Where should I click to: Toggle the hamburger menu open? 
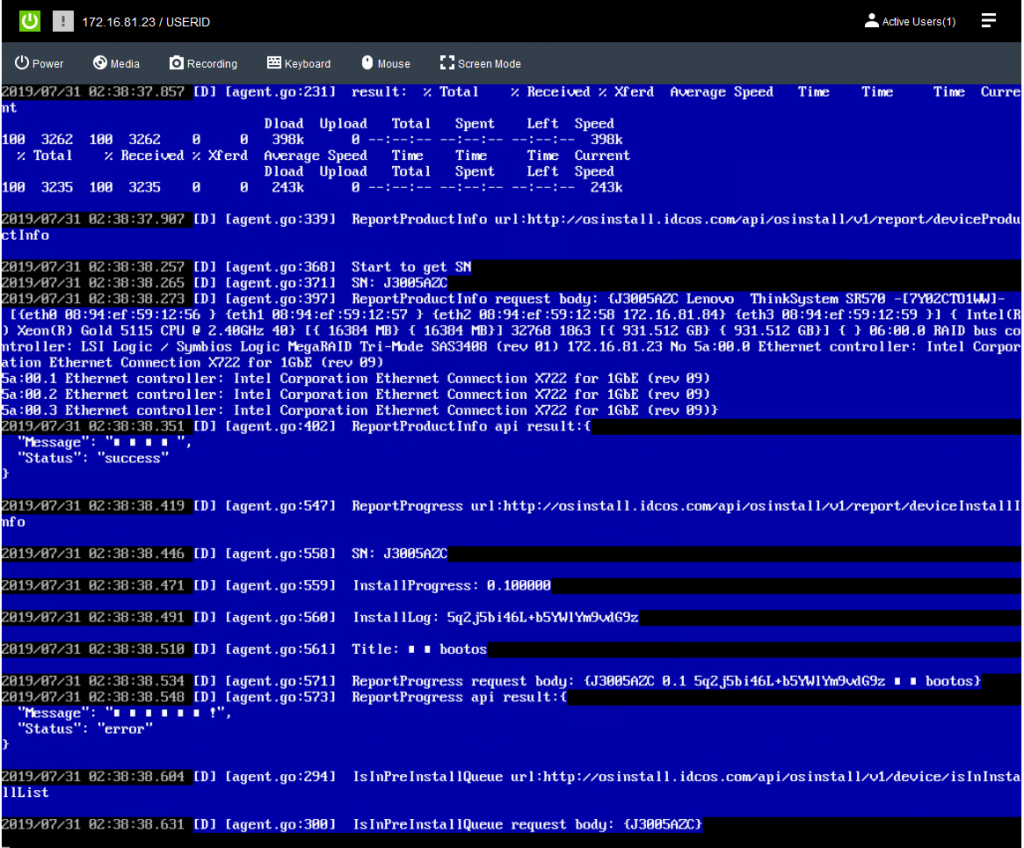pos(988,20)
